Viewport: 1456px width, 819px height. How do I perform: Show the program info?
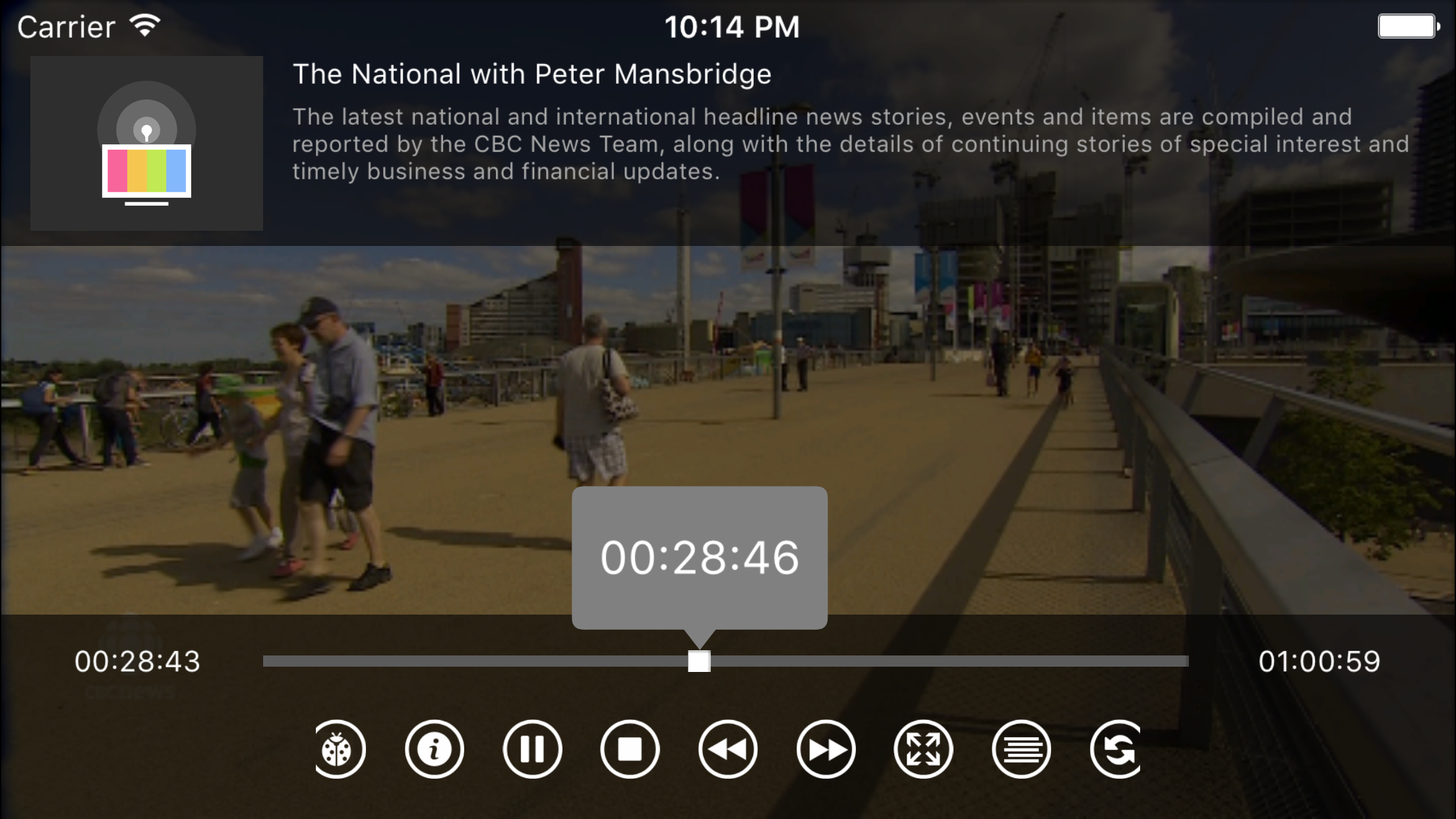[x=435, y=749]
